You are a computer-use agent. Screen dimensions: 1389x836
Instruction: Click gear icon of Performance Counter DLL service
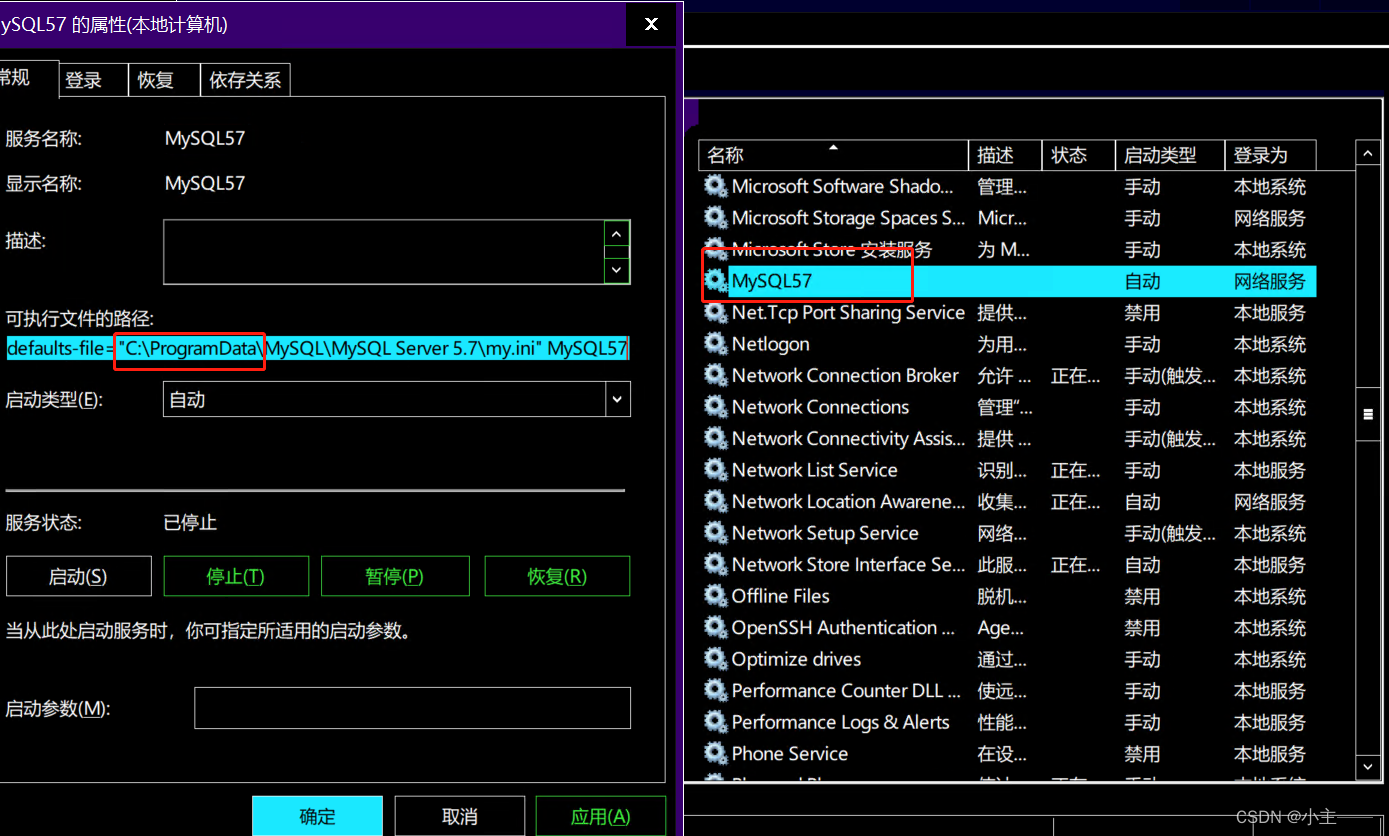(715, 691)
